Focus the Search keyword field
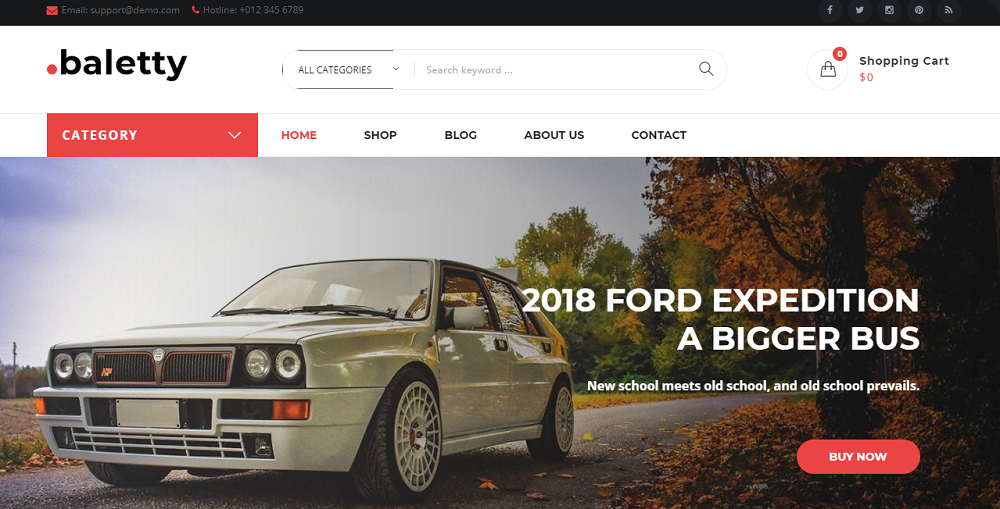Viewport: 1000px width, 509px height. [556, 70]
